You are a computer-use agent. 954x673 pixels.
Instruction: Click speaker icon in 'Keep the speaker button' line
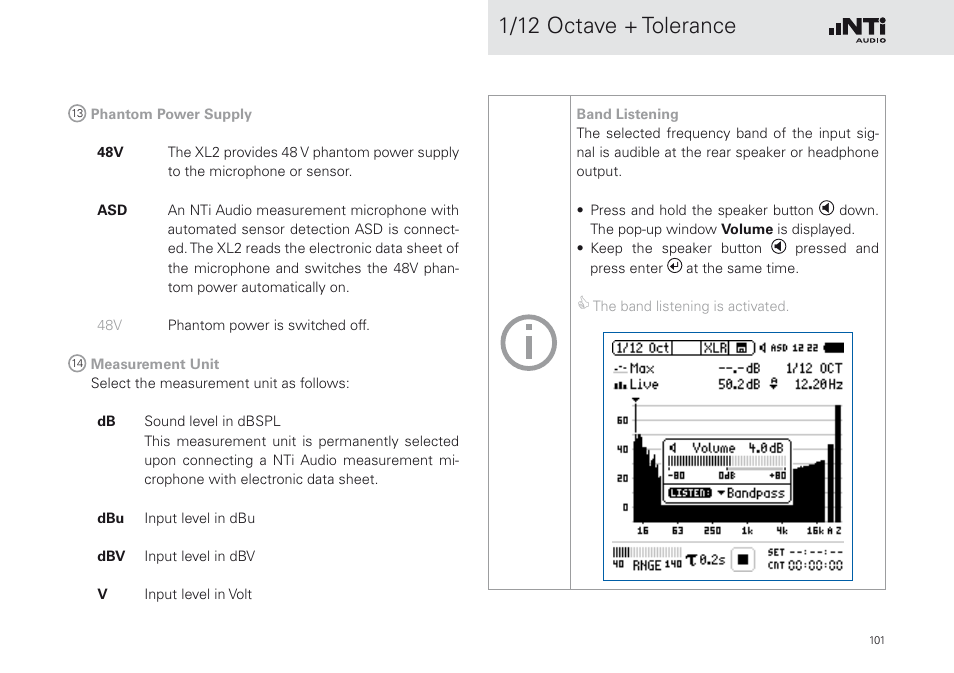click(x=779, y=246)
